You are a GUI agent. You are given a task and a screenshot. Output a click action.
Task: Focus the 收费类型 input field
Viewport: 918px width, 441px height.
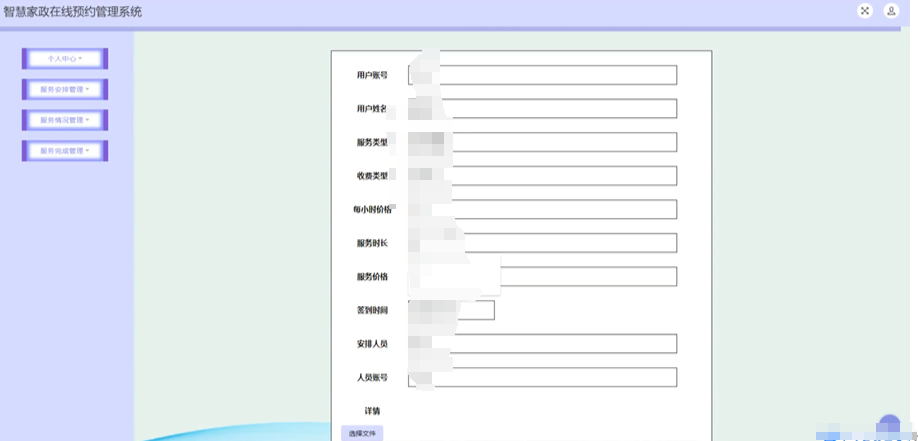[542, 176]
